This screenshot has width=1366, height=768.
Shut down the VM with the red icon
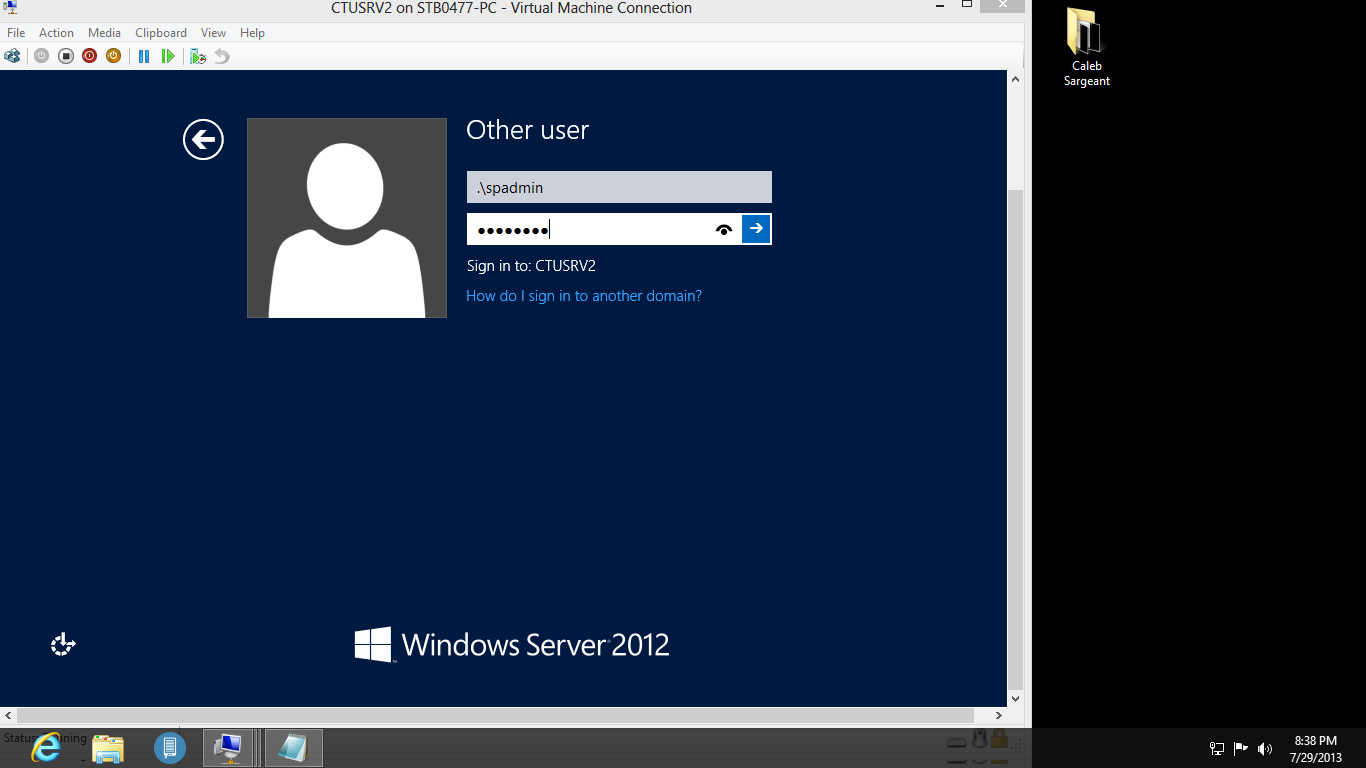tap(89, 56)
